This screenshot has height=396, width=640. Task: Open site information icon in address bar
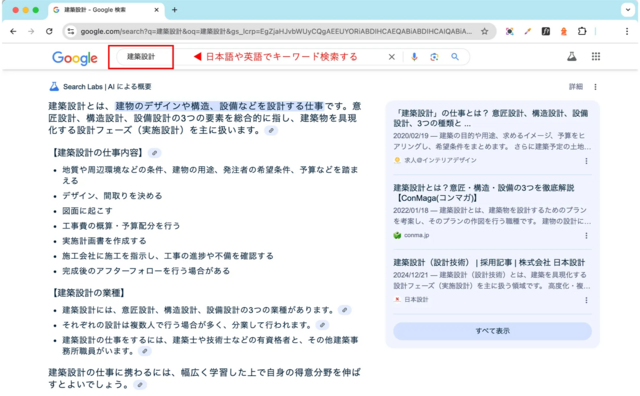click(x=71, y=31)
